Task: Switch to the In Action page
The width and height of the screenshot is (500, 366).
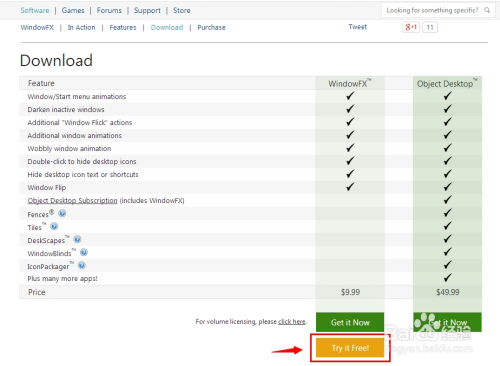Action: (81, 27)
